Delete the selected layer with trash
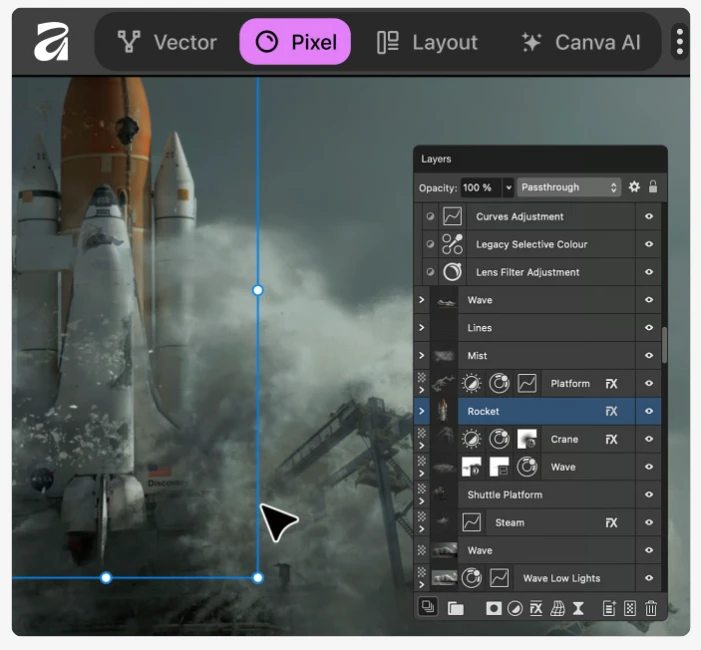701x650 pixels. (x=651, y=608)
